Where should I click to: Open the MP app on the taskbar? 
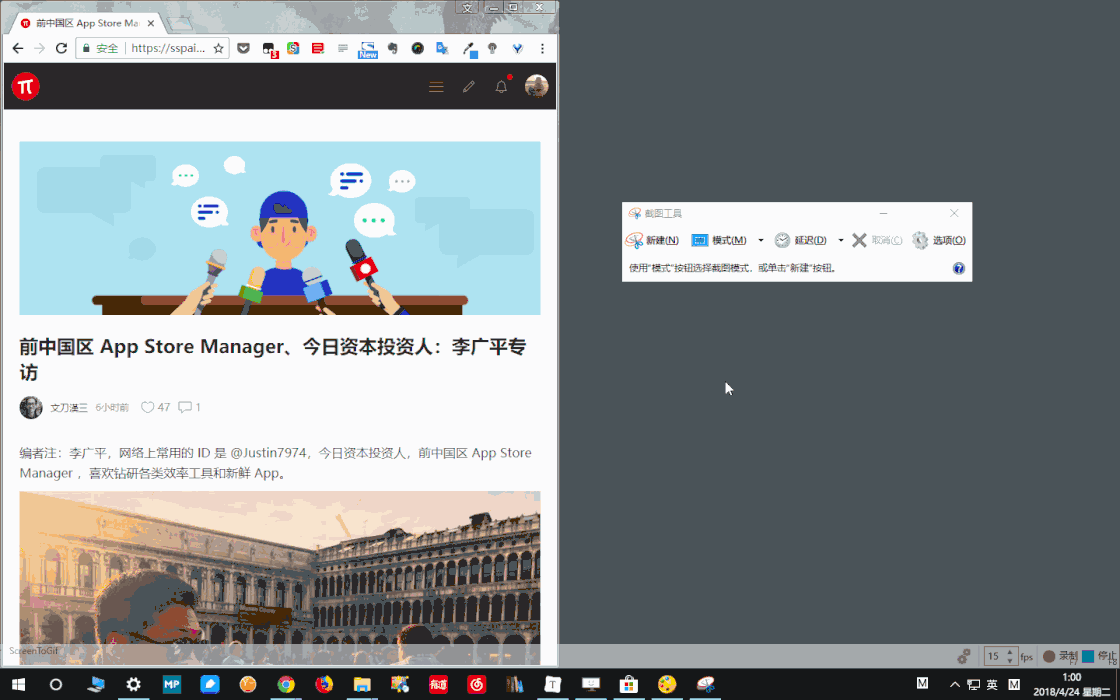point(171,684)
